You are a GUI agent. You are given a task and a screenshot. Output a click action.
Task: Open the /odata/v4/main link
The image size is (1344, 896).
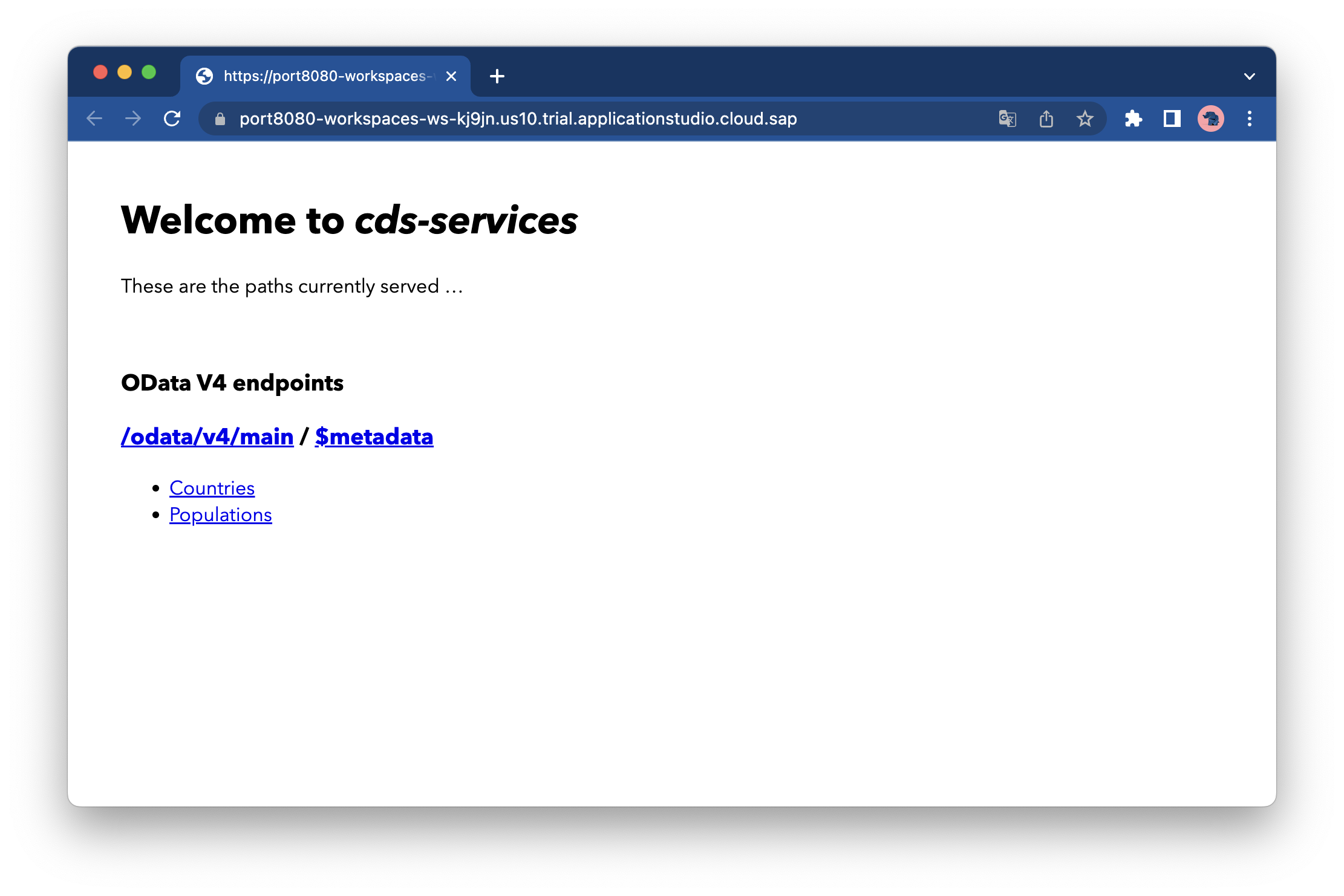pos(207,437)
